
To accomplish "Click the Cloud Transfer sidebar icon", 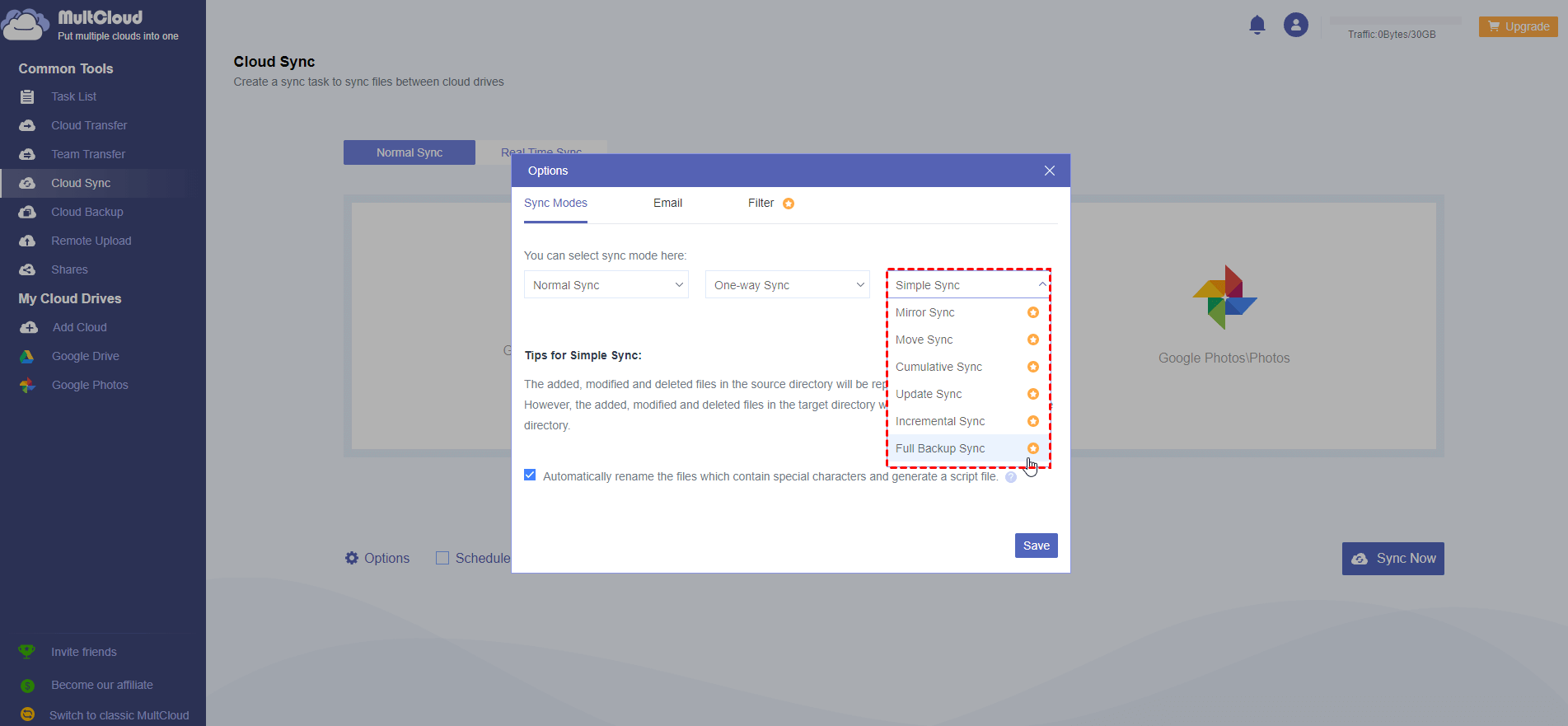I will click(x=27, y=126).
